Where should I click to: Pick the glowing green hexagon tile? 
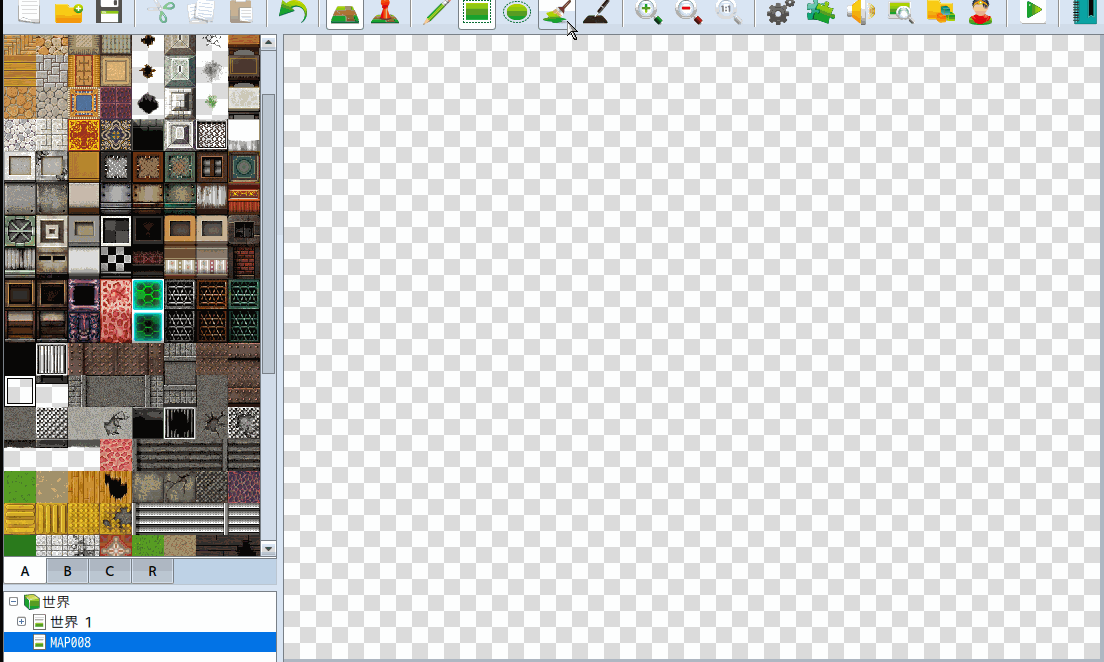tap(148, 295)
